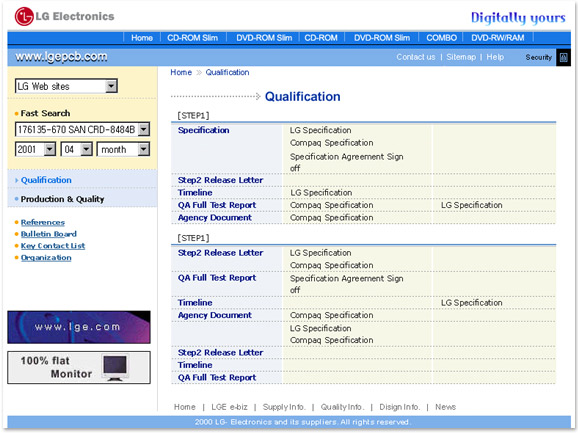Open the 04 month number dropdown

[x=76, y=149]
